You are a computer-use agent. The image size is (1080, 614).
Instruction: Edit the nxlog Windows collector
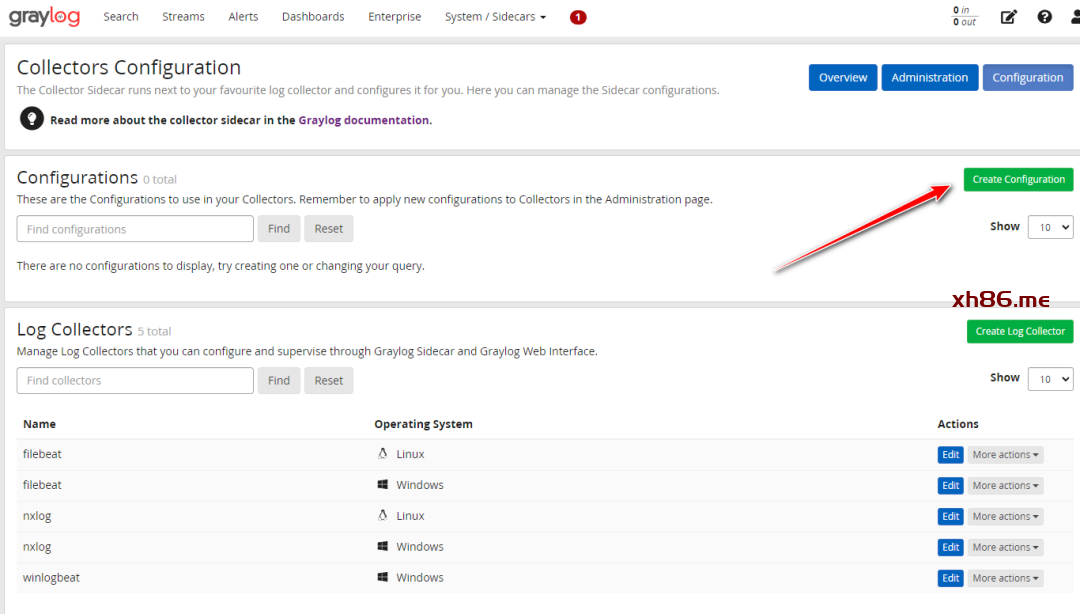(950, 547)
